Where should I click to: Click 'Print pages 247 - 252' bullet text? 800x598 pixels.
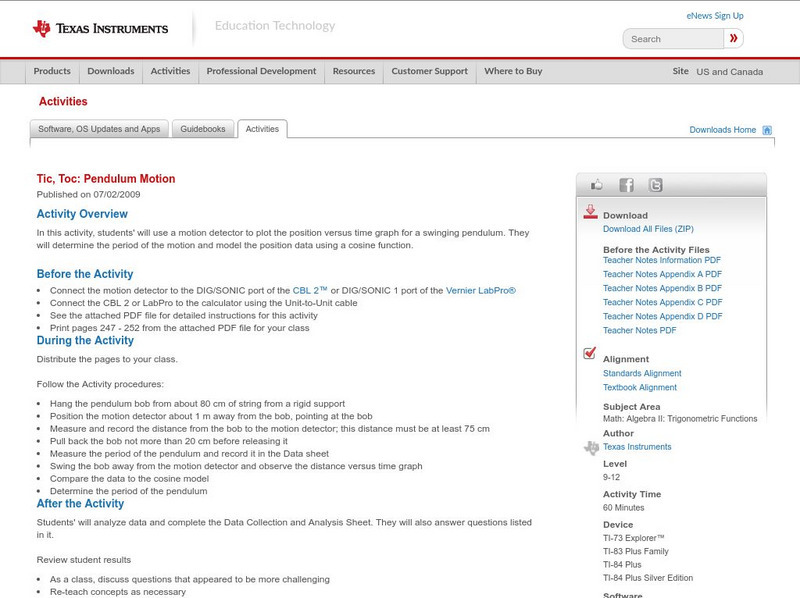tap(180, 328)
